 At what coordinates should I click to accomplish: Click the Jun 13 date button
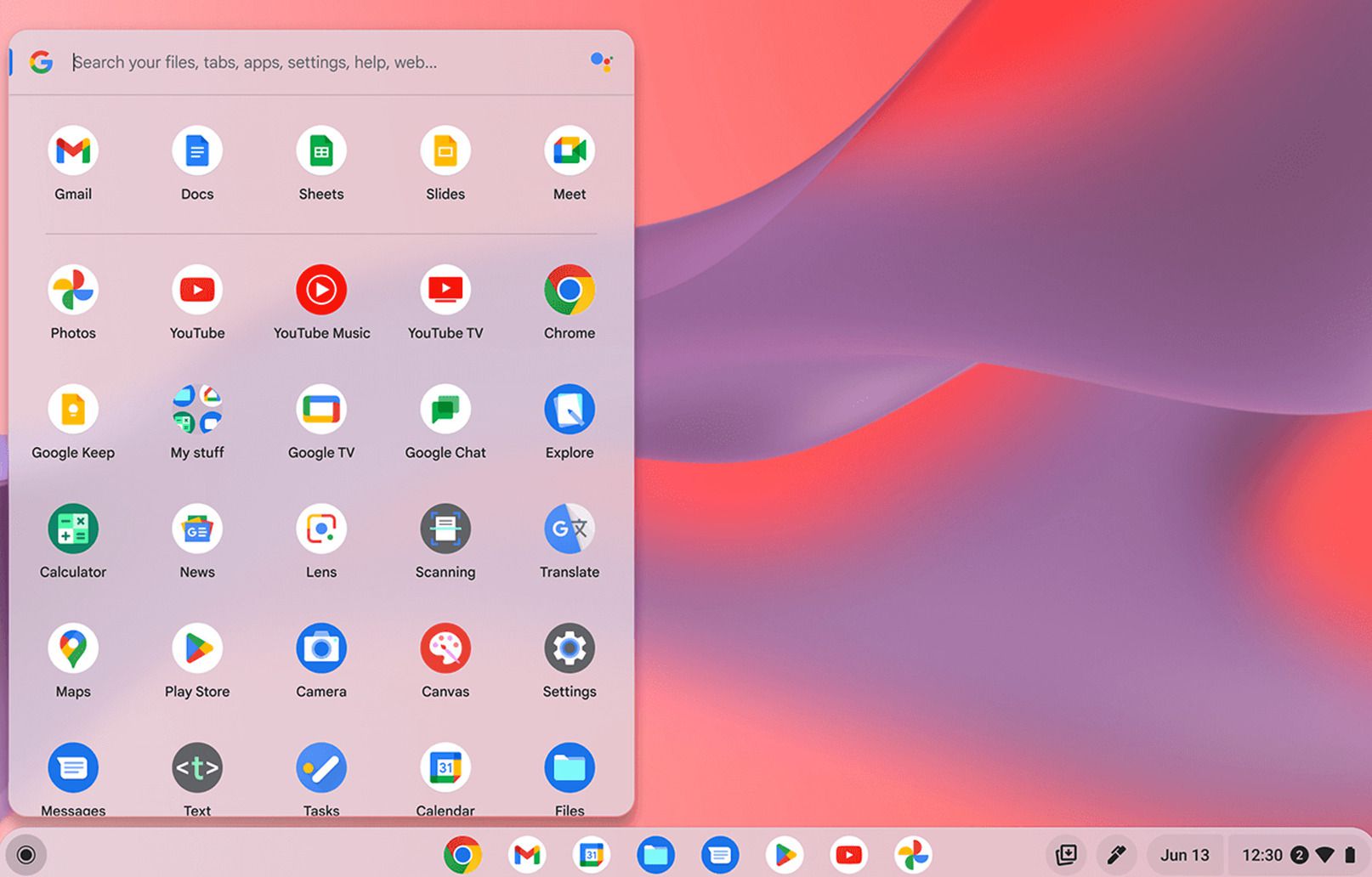tap(1185, 855)
